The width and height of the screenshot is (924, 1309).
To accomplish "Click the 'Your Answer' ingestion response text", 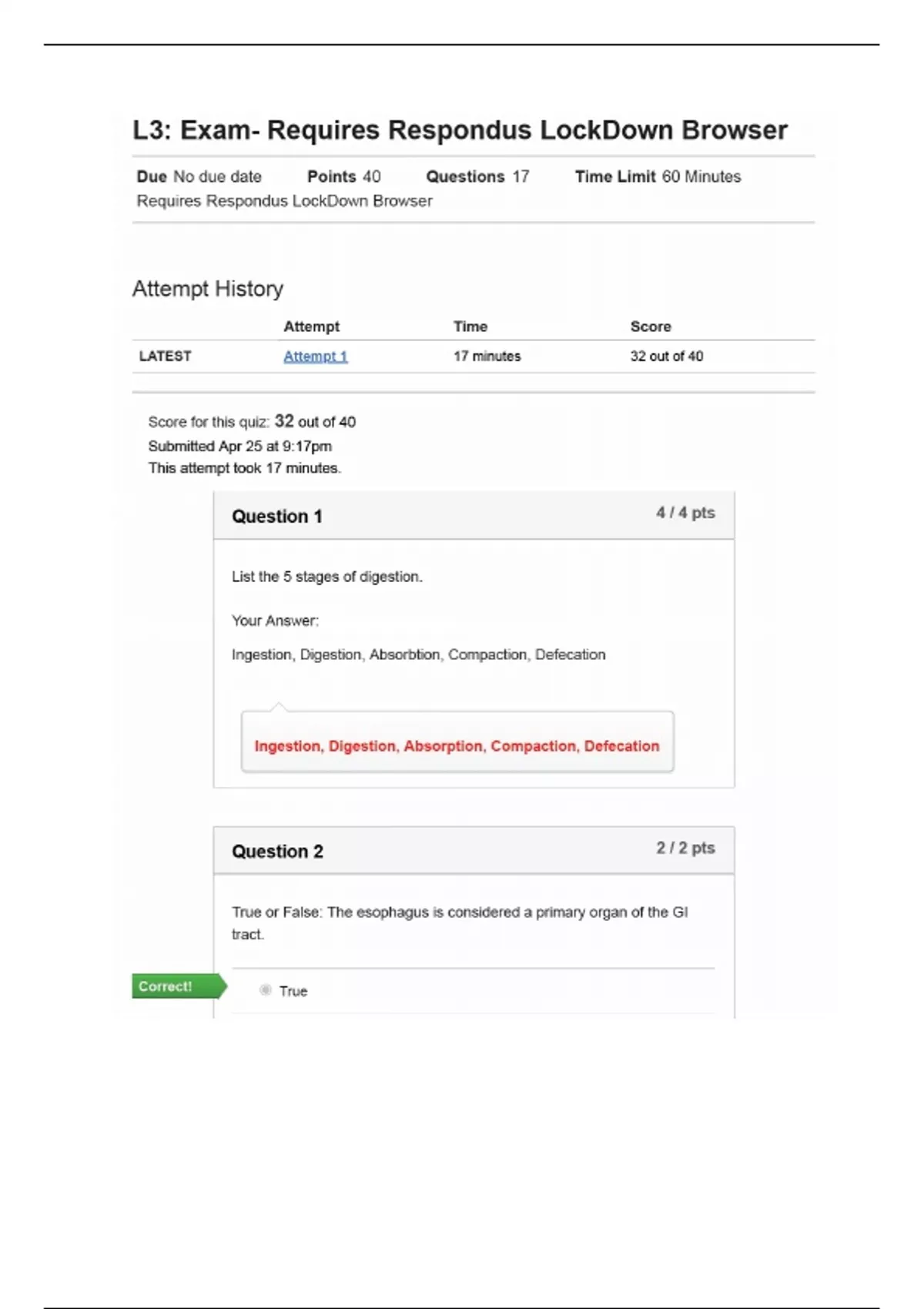I will pyautogui.click(x=419, y=654).
